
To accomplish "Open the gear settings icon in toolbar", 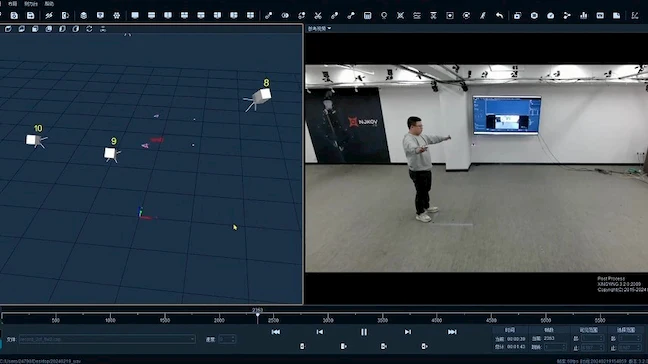I will pos(117,16).
